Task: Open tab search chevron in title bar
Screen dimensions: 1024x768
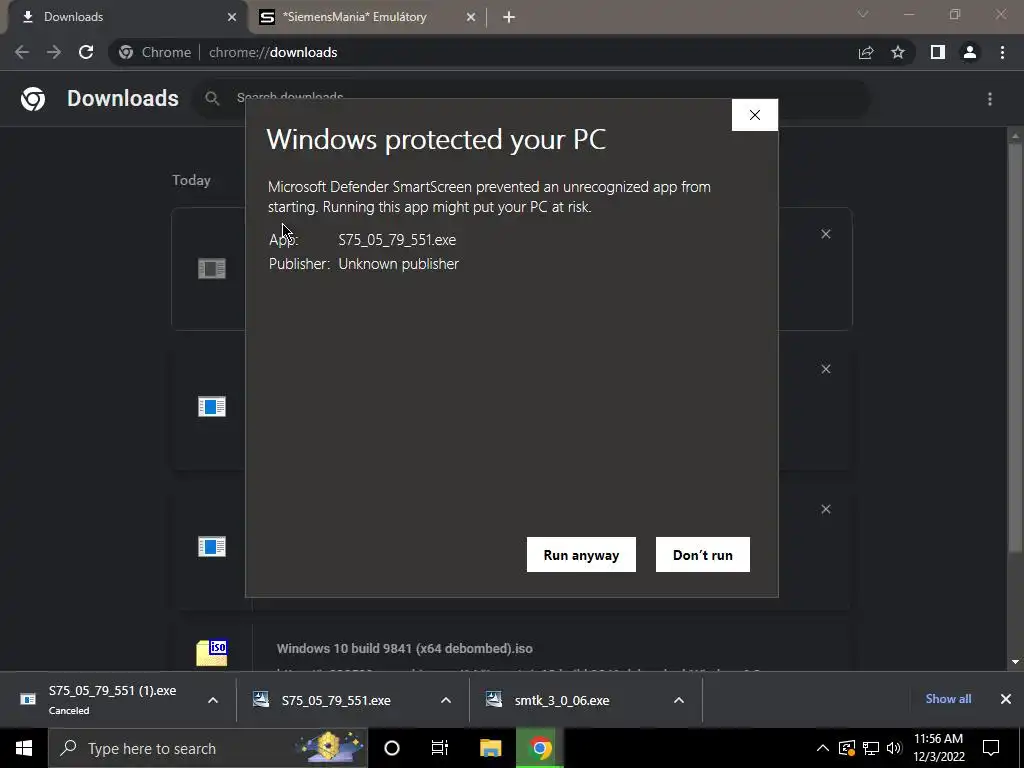Action: 863,14
